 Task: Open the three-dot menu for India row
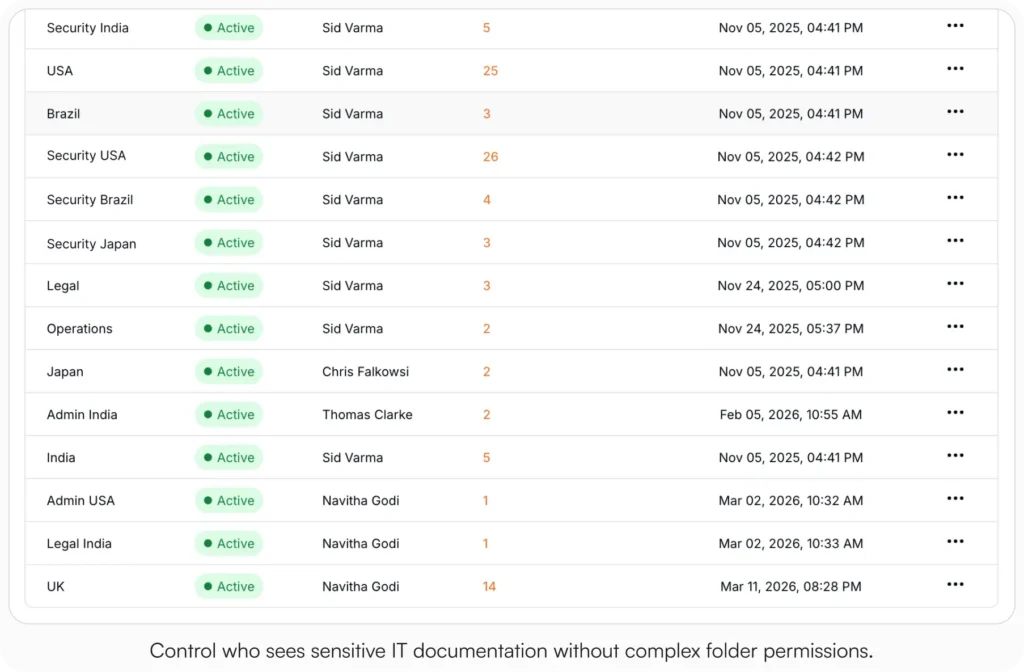(955, 456)
